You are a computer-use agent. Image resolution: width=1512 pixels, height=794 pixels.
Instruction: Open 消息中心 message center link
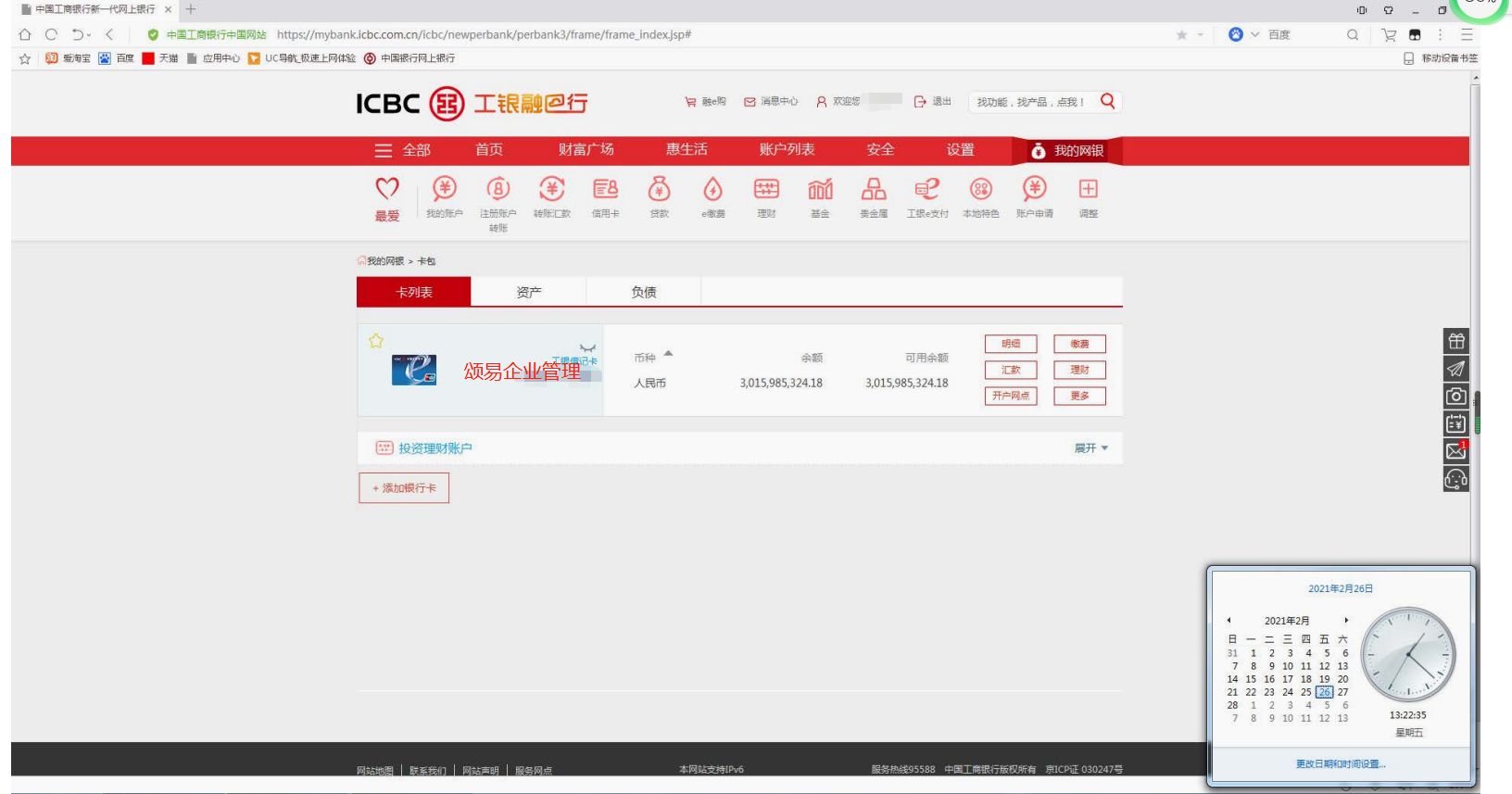pos(771,102)
